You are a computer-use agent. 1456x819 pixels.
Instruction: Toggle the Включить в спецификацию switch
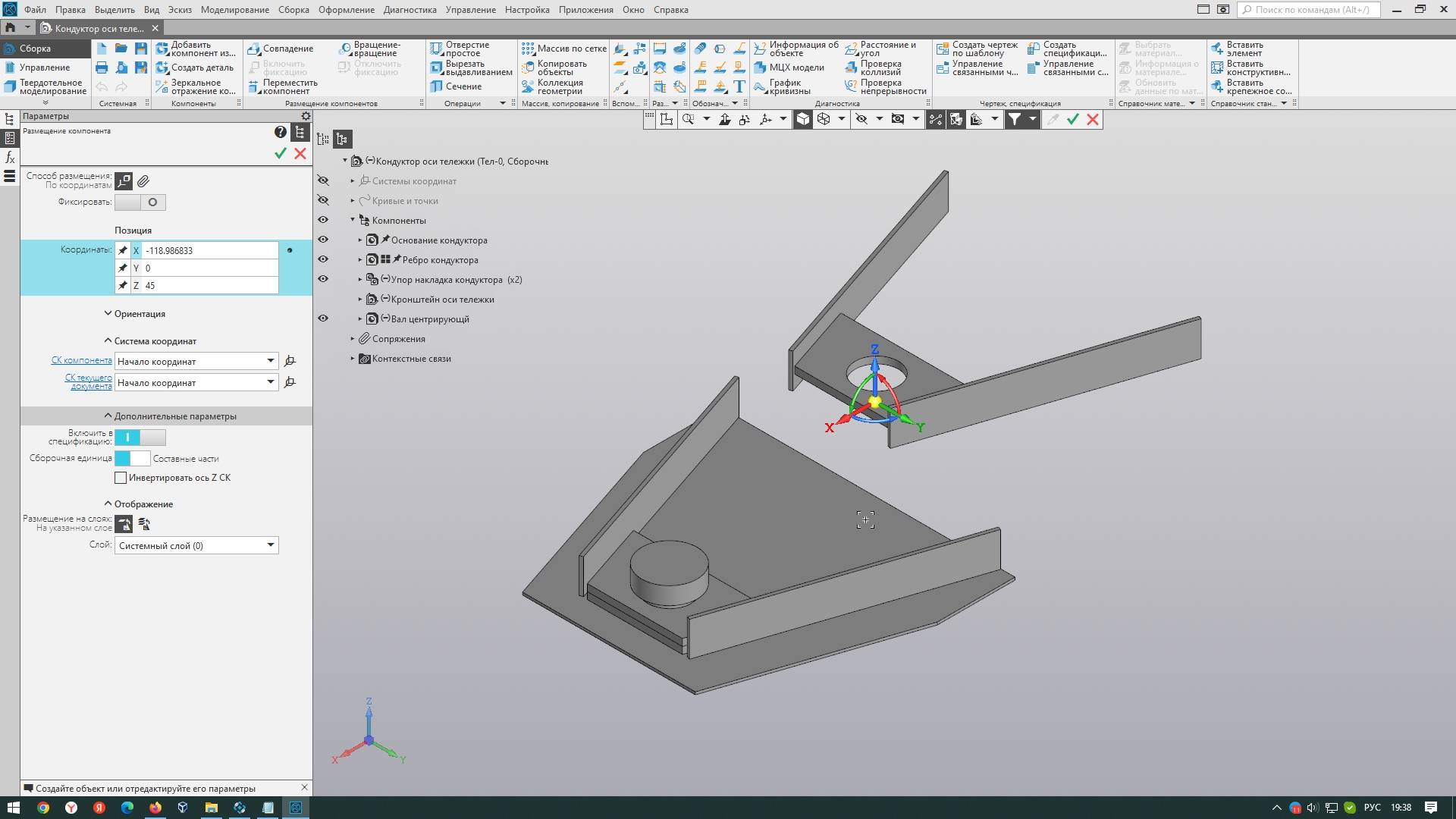(x=140, y=438)
